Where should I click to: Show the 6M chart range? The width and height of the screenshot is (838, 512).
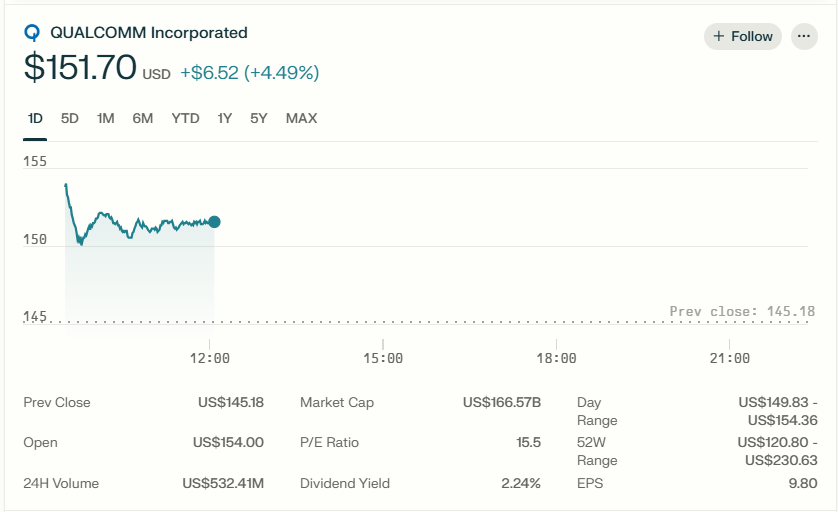coord(143,118)
